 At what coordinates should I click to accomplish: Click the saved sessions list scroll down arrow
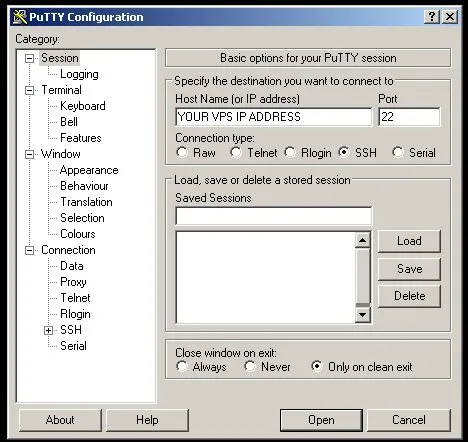363,314
